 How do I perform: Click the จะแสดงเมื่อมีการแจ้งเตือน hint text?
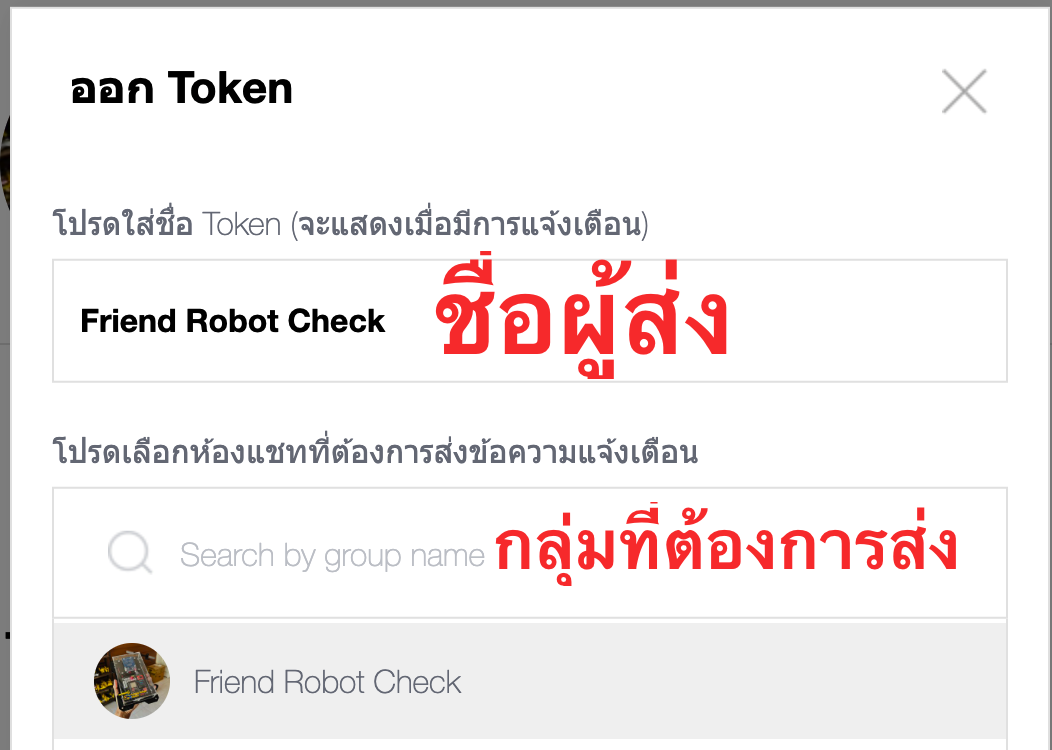click(470, 224)
